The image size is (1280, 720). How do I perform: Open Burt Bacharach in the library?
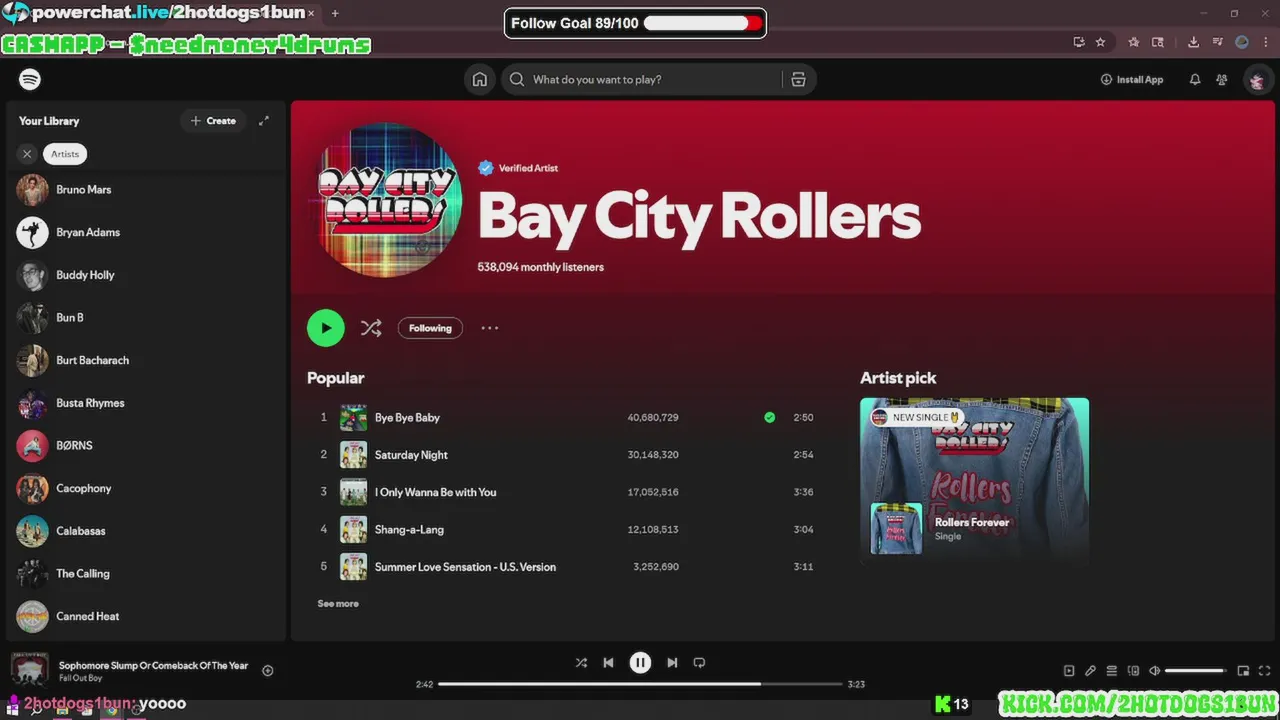point(145,360)
